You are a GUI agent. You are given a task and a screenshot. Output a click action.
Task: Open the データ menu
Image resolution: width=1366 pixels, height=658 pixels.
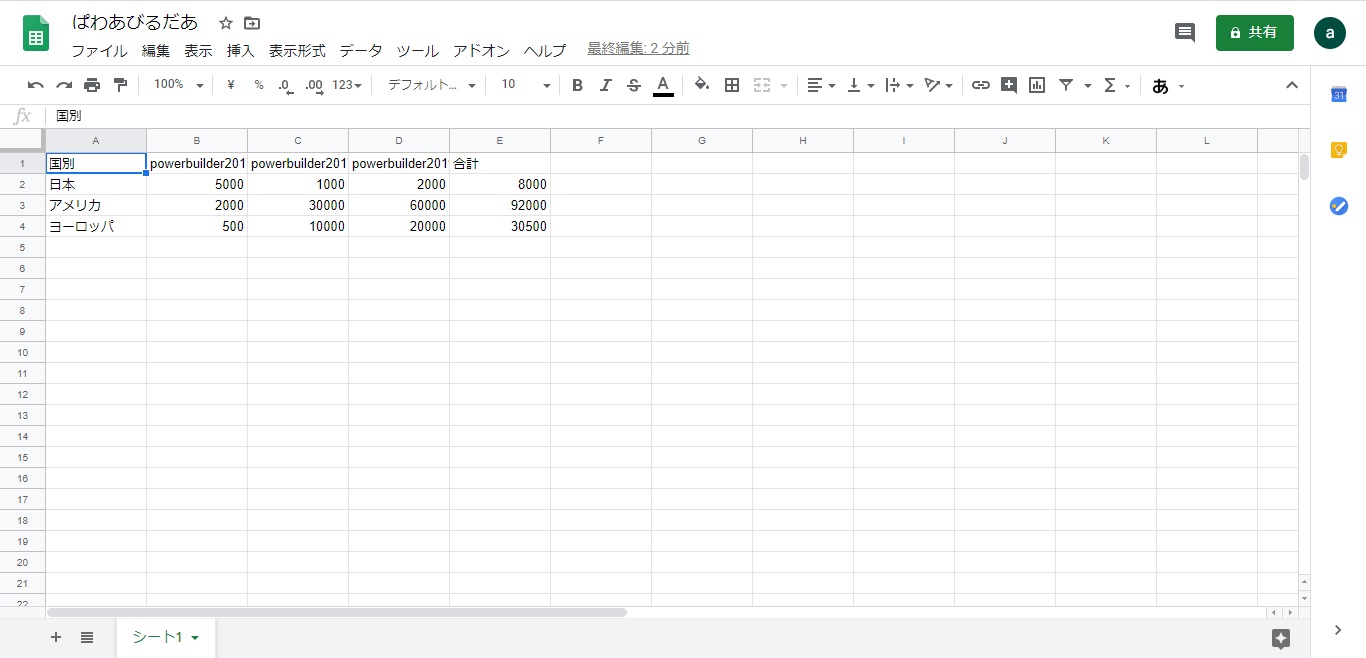360,50
